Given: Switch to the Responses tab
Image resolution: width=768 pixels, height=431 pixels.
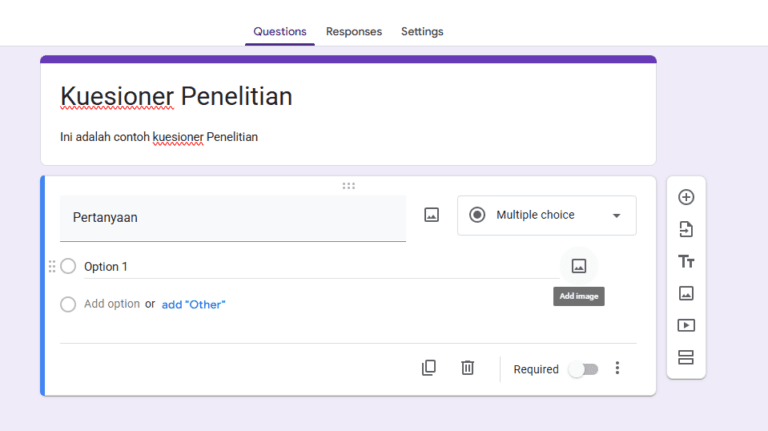Looking at the screenshot, I should tap(354, 31).
